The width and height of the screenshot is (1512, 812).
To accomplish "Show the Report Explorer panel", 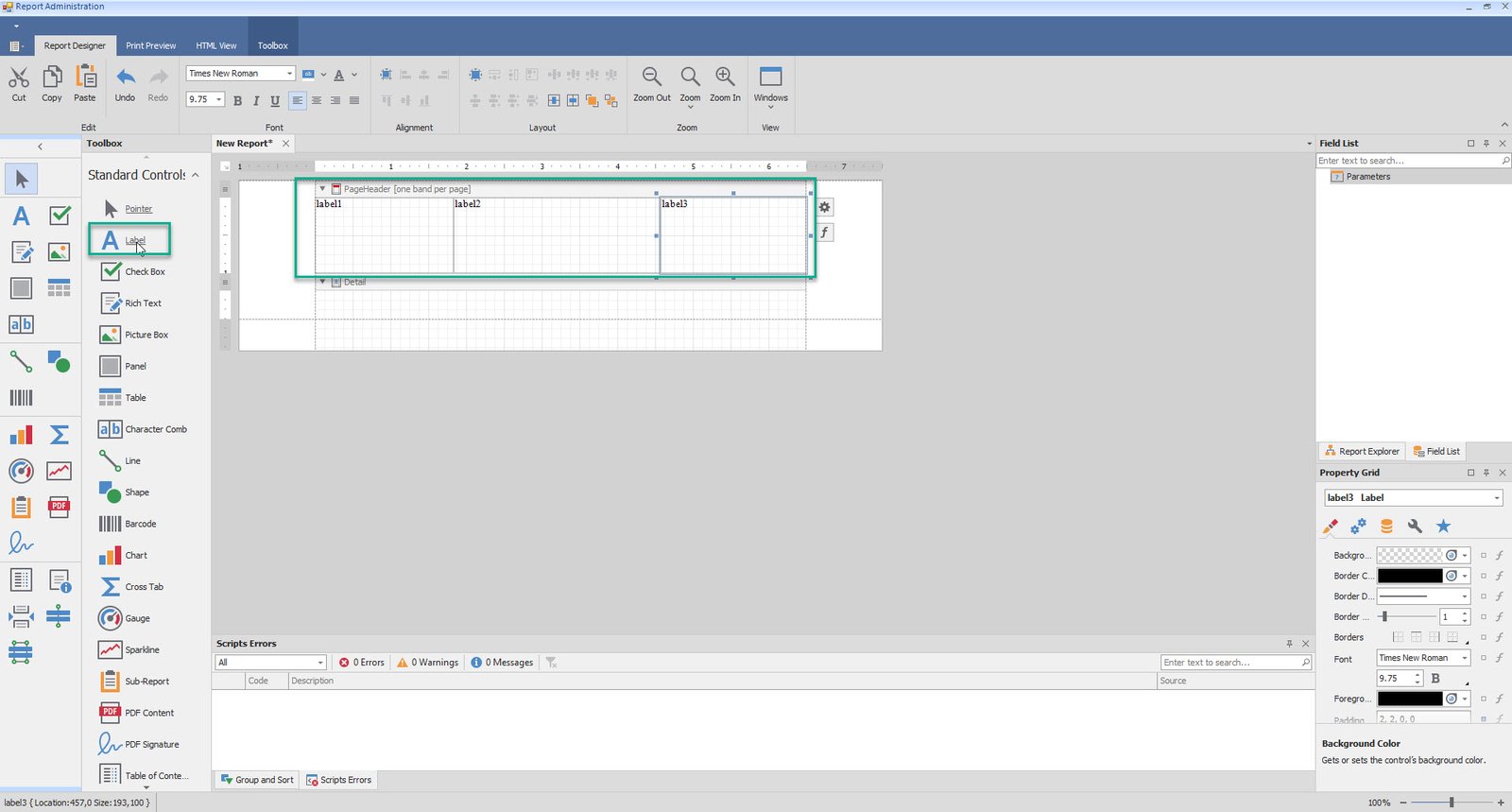I will click(1362, 451).
